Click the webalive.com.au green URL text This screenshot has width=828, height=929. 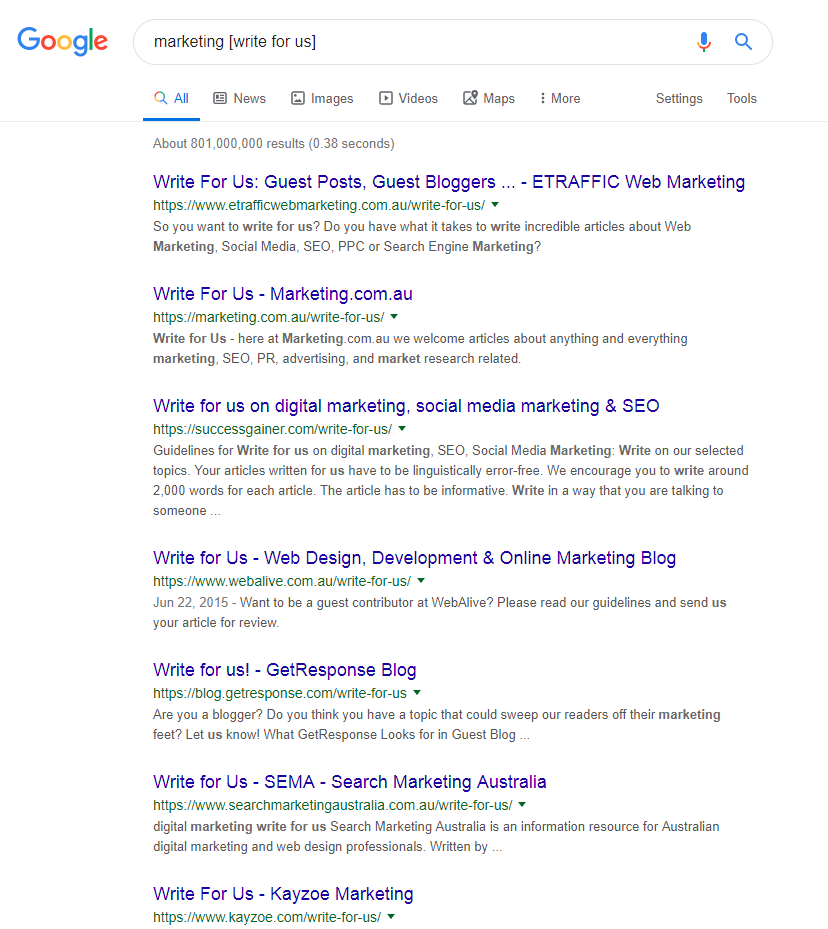[282, 581]
